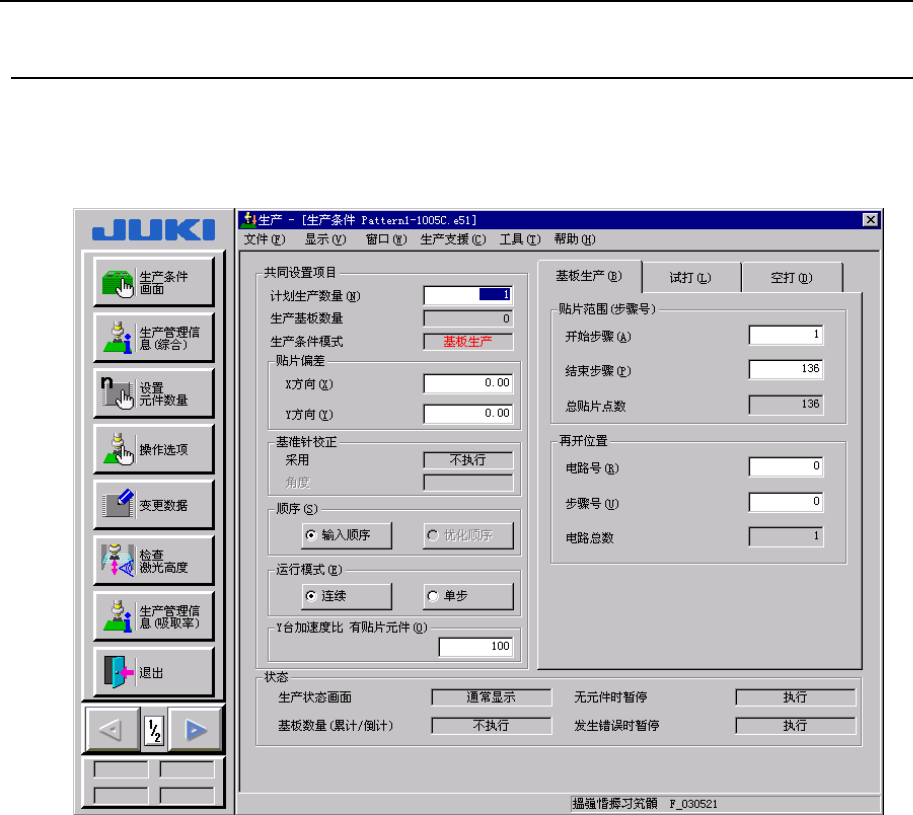Click the 退出 exit icon
This screenshot has height=815, width=913.
coord(154,672)
